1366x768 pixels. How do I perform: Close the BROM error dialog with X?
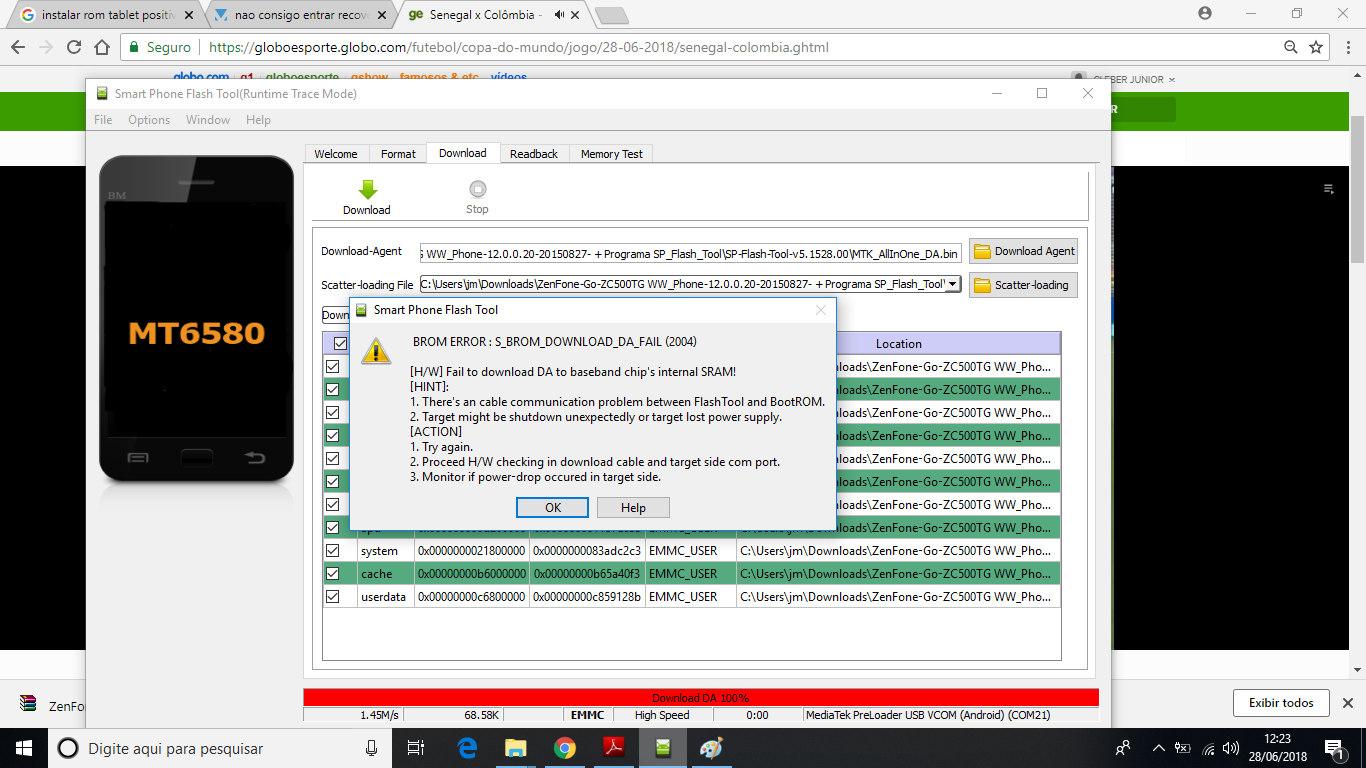click(x=821, y=310)
